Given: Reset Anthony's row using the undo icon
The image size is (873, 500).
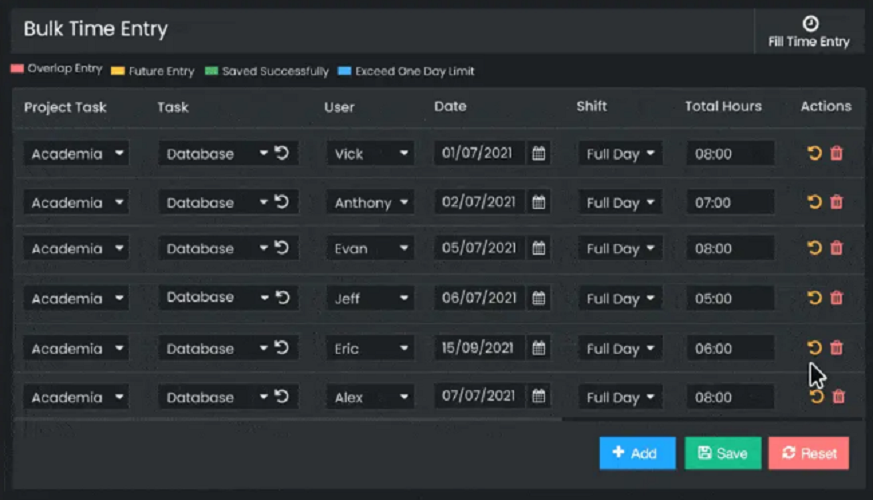Looking at the screenshot, I should point(814,202).
